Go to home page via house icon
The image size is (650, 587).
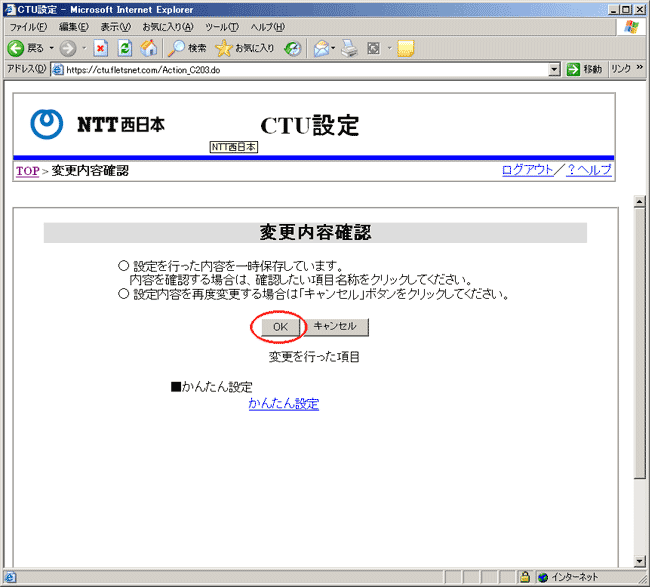(148, 49)
